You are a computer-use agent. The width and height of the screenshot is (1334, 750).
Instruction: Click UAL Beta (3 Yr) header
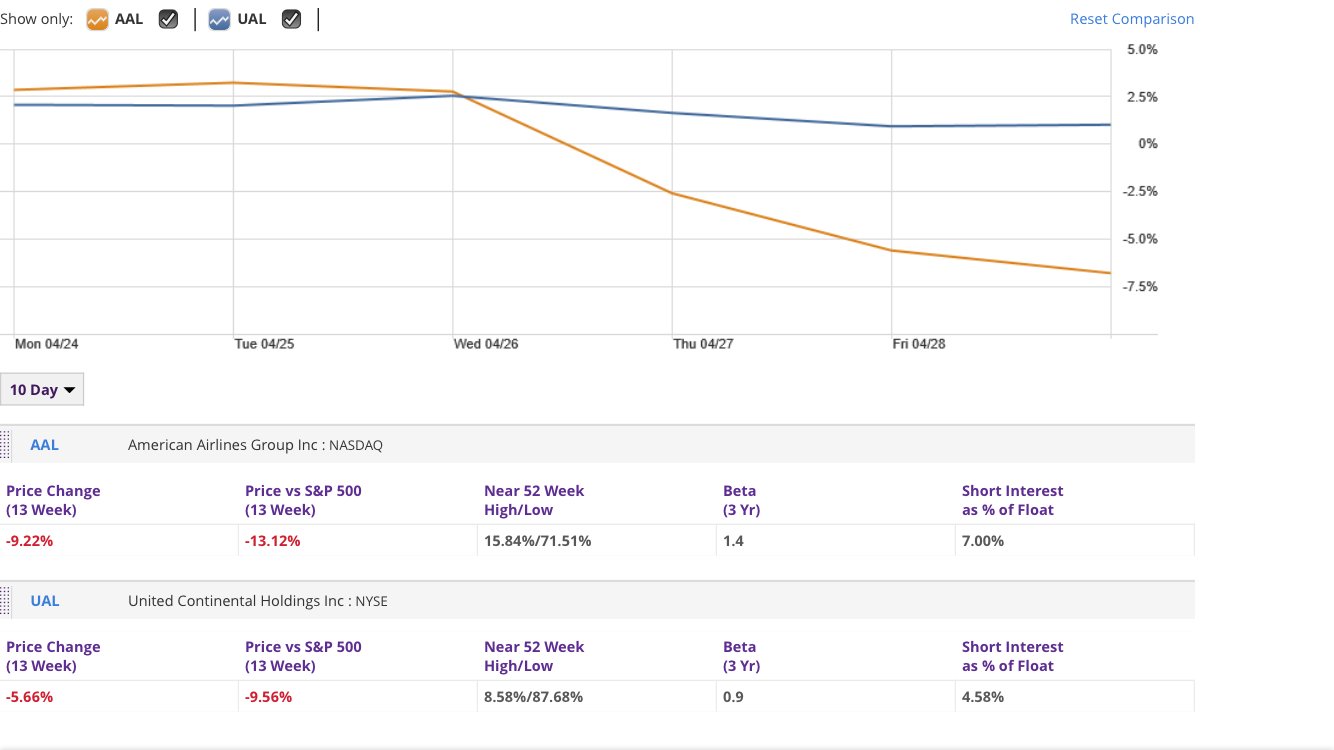740,656
